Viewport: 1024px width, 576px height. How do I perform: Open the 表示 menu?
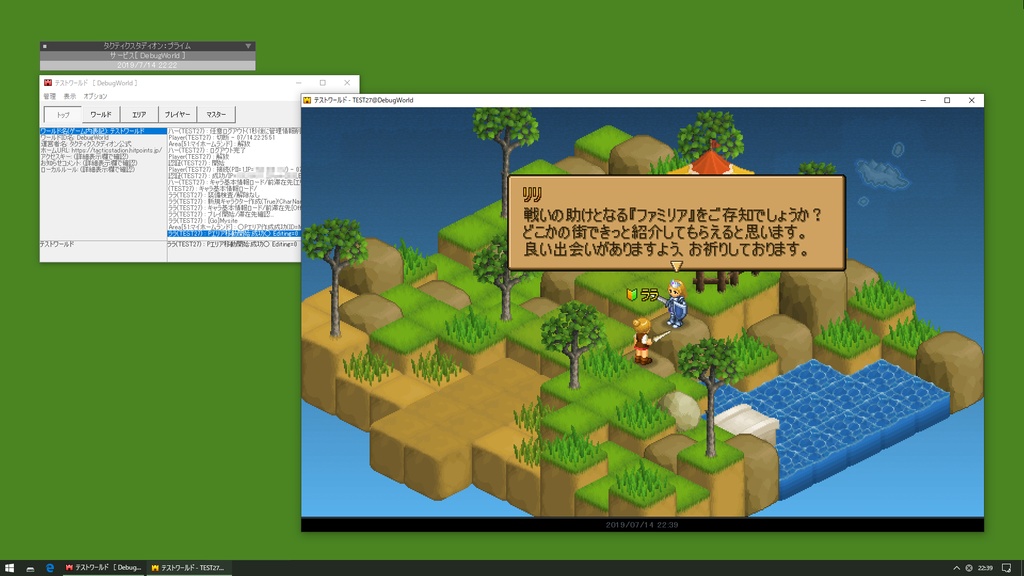click(70, 96)
